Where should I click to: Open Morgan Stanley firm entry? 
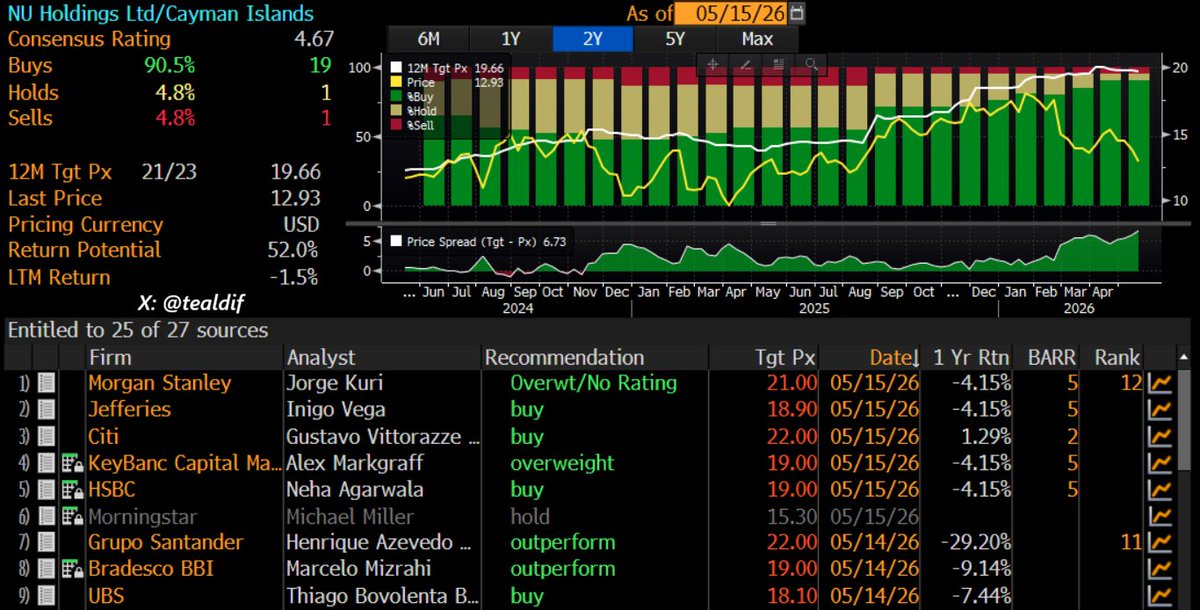[159, 383]
